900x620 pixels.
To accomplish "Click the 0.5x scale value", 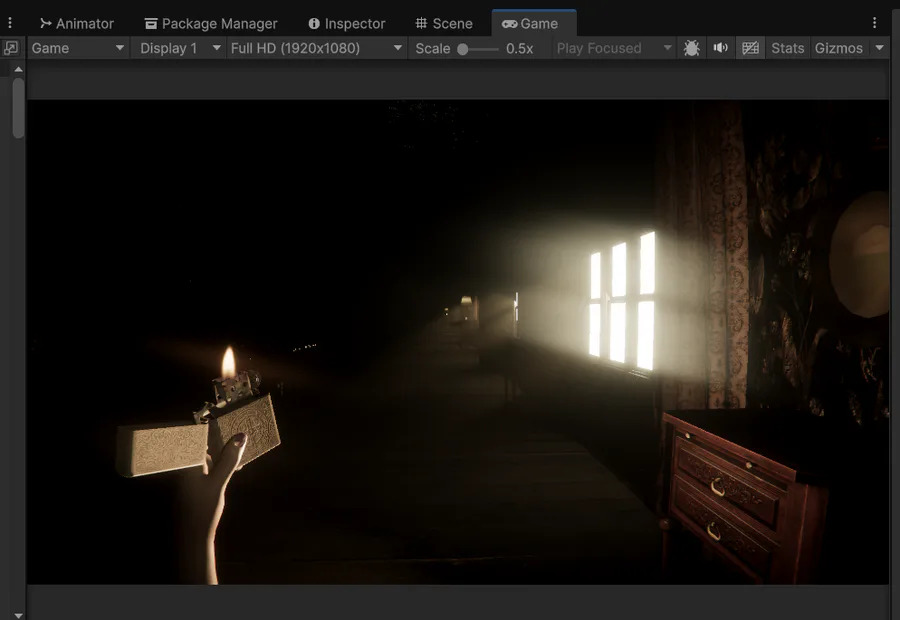I will click(x=519, y=49).
